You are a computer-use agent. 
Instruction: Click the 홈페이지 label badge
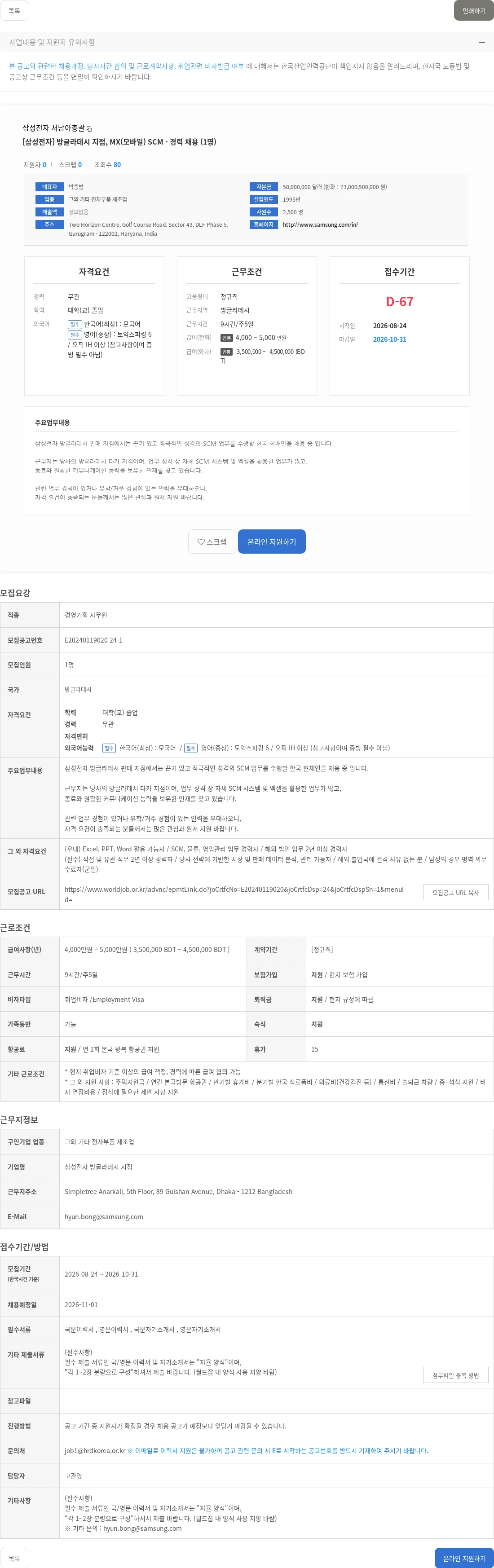click(264, 225)
